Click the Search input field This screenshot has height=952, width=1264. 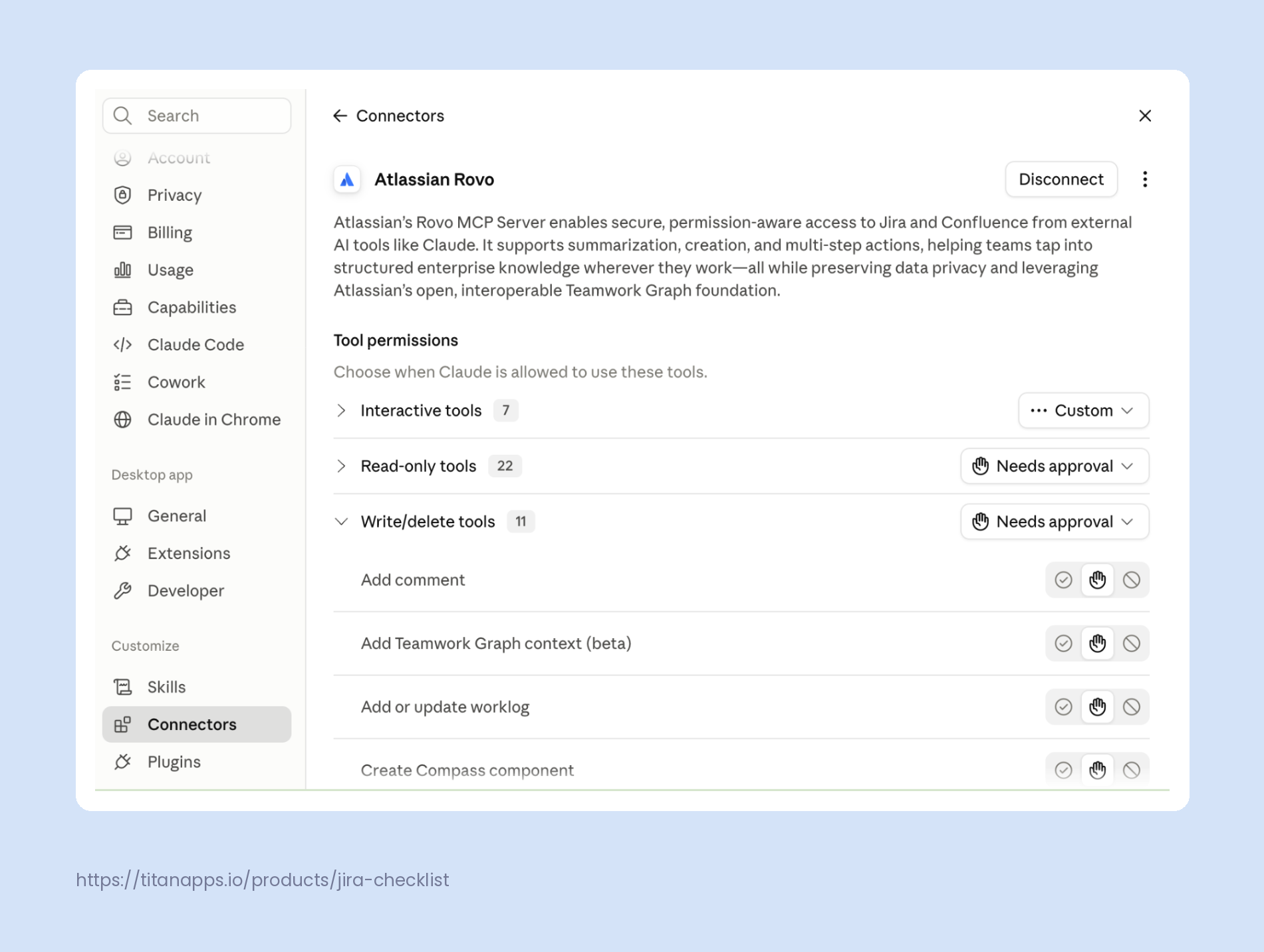click(x=197, y=116)
